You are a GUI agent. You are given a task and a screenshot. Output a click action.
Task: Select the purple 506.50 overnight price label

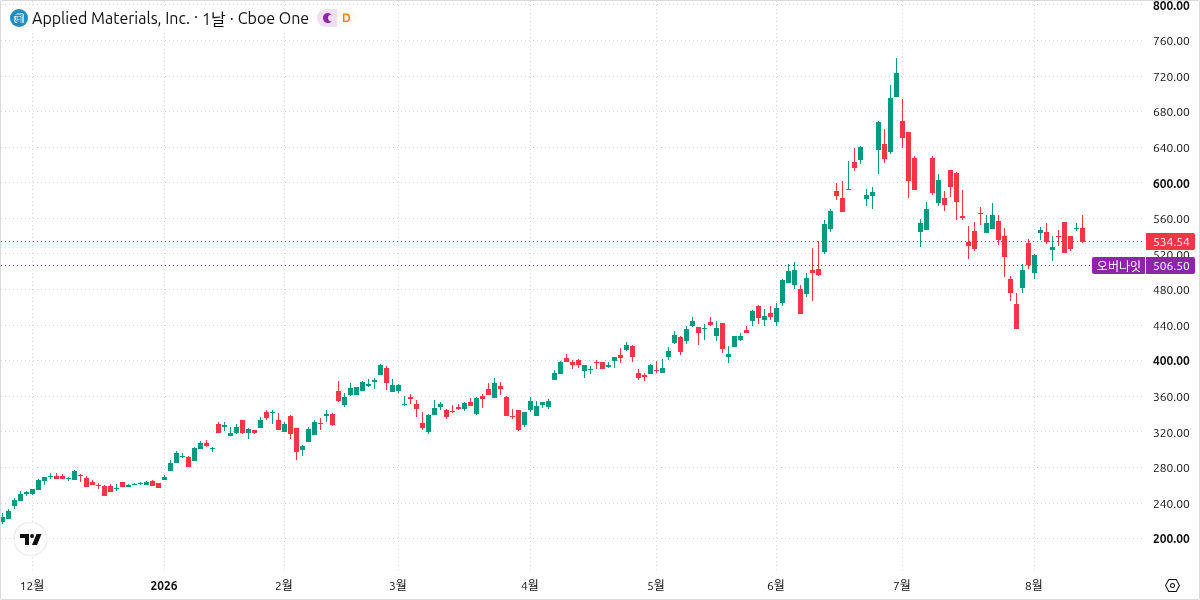pyautogui.click(x=1171, y=265)
